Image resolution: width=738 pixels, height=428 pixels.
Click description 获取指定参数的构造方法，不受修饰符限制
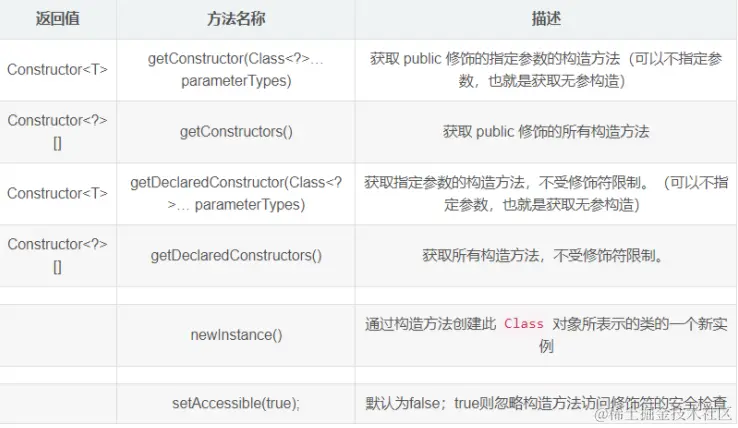[545, 193]
